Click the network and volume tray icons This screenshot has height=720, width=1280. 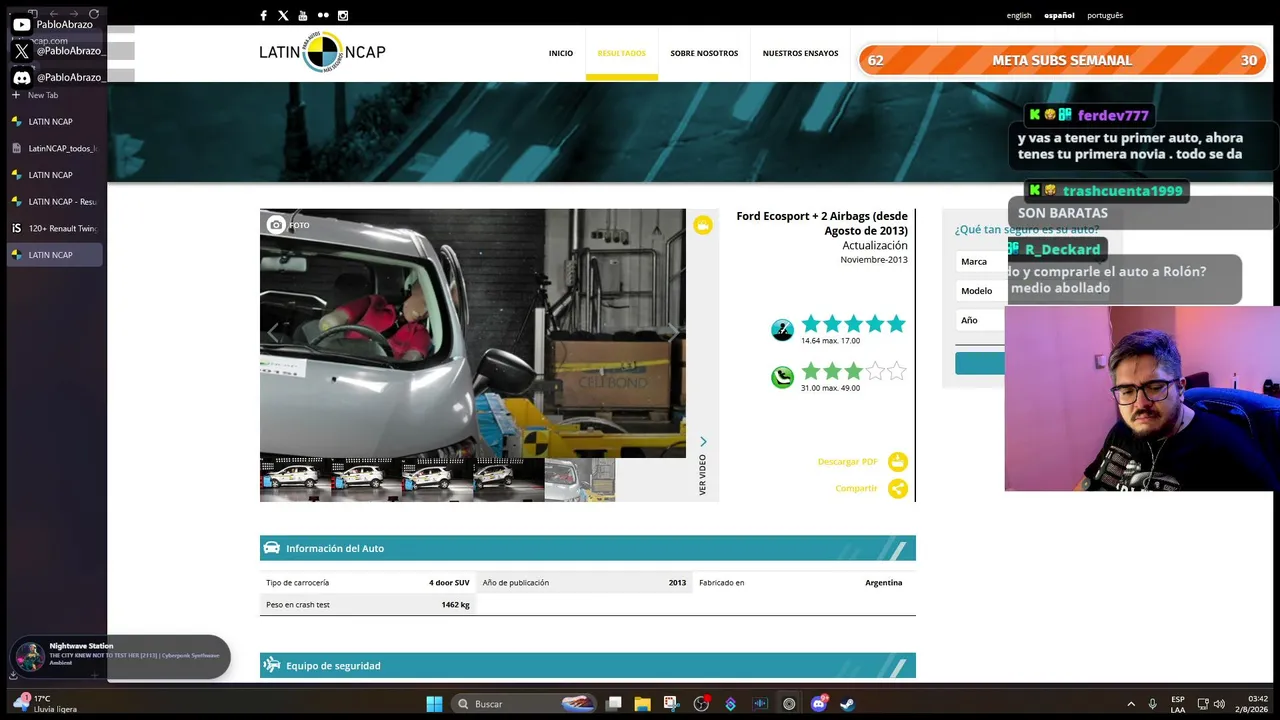tap(1211, 704)
